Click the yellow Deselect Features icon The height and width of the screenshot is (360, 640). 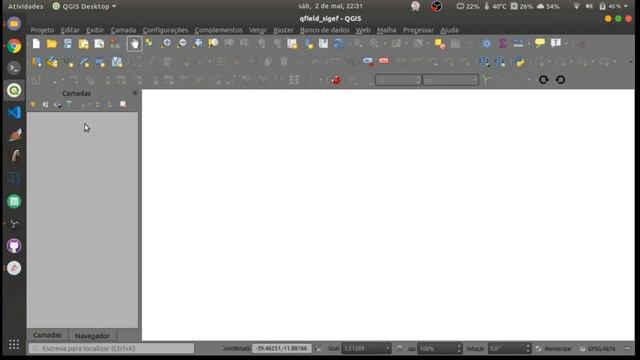(x=440, y=44)
